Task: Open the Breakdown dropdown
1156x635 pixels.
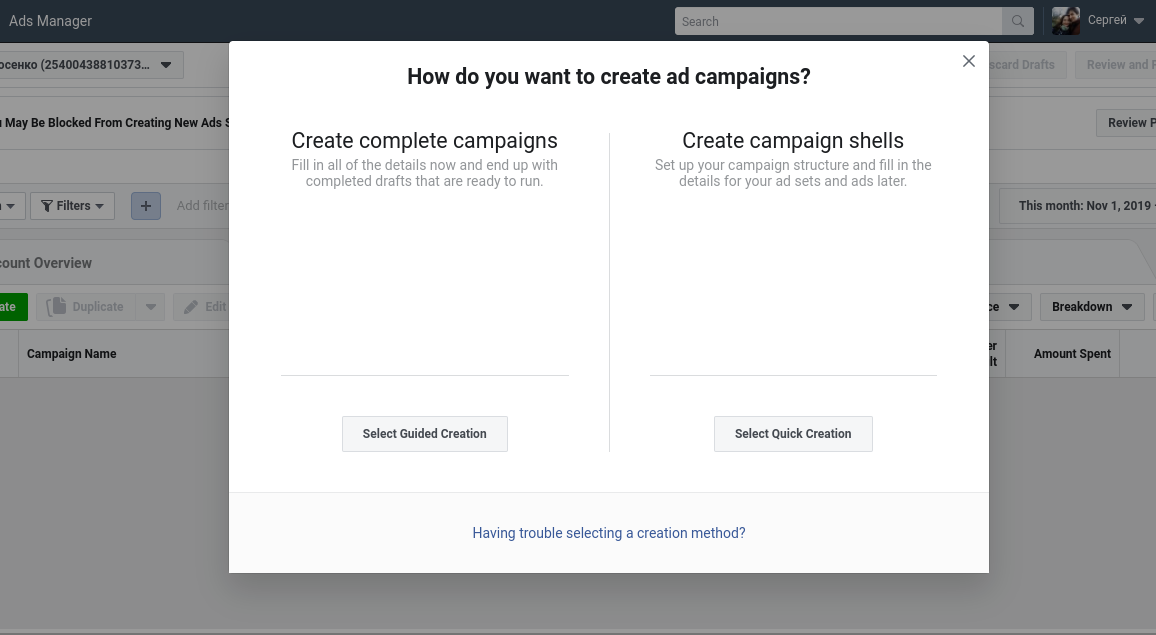Action: pyautogui.click(x=1091, y=307)
